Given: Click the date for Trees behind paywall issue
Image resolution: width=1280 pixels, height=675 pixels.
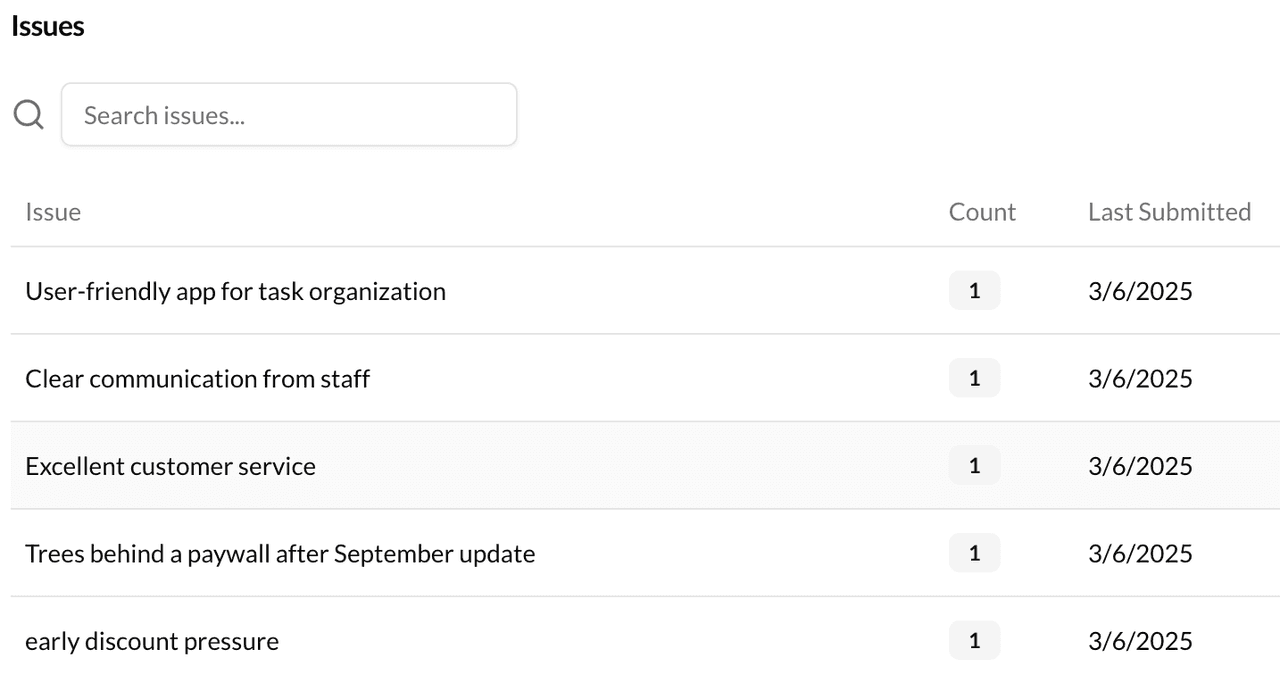Looking at the screenshot, I should 1140,553.
